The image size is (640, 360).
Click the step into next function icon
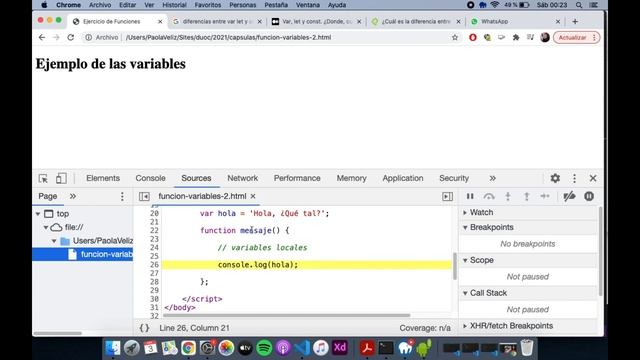pos(508,196)
